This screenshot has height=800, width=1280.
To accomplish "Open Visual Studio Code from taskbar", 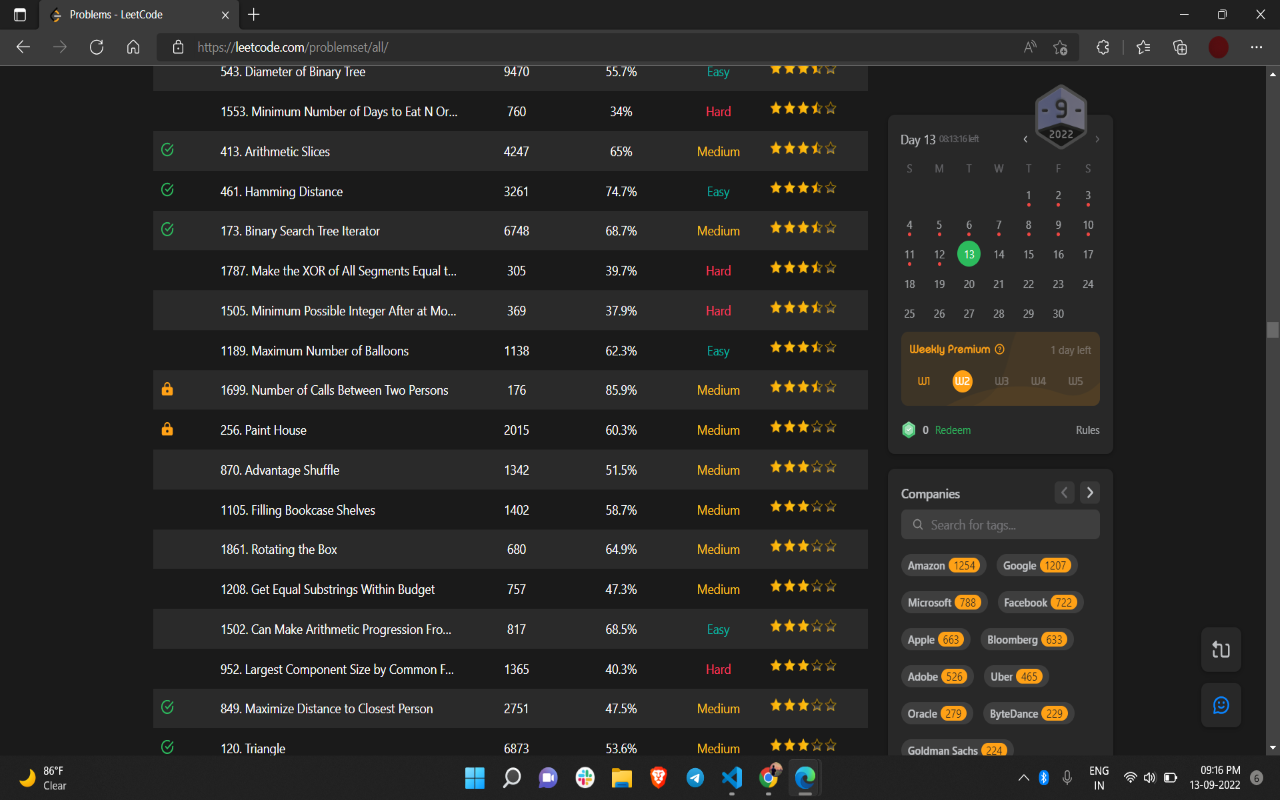I will click(x=731, y=777).
